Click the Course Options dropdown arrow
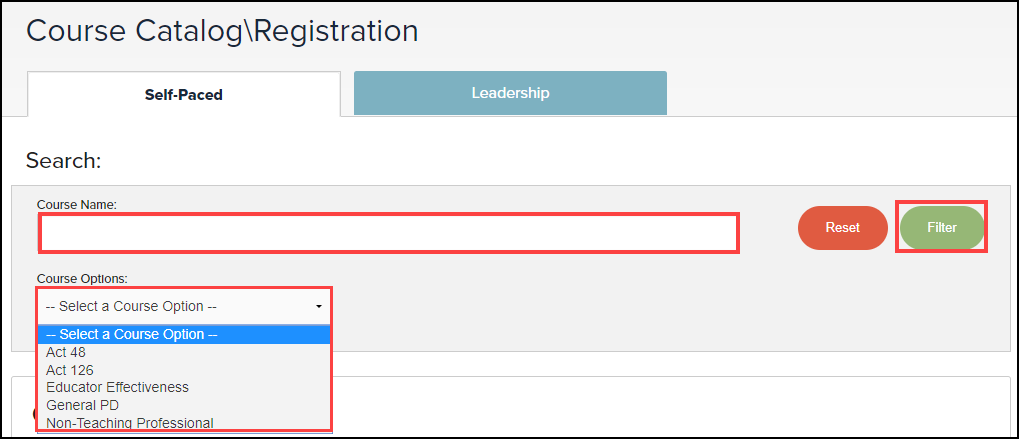The height and width of the screenshot is (439, 1019). click(319, 306)
